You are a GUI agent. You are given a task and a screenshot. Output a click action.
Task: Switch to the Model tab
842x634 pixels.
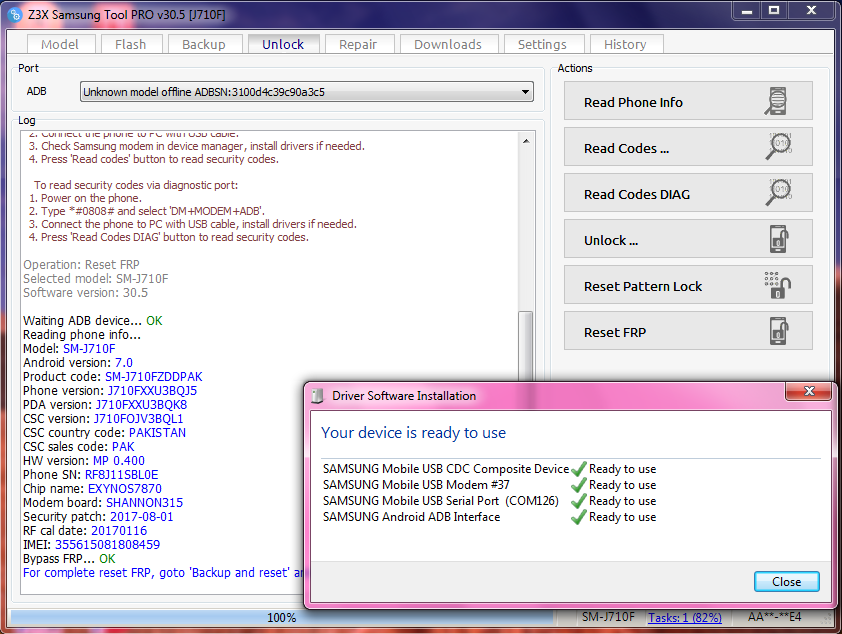click(60, 44)
